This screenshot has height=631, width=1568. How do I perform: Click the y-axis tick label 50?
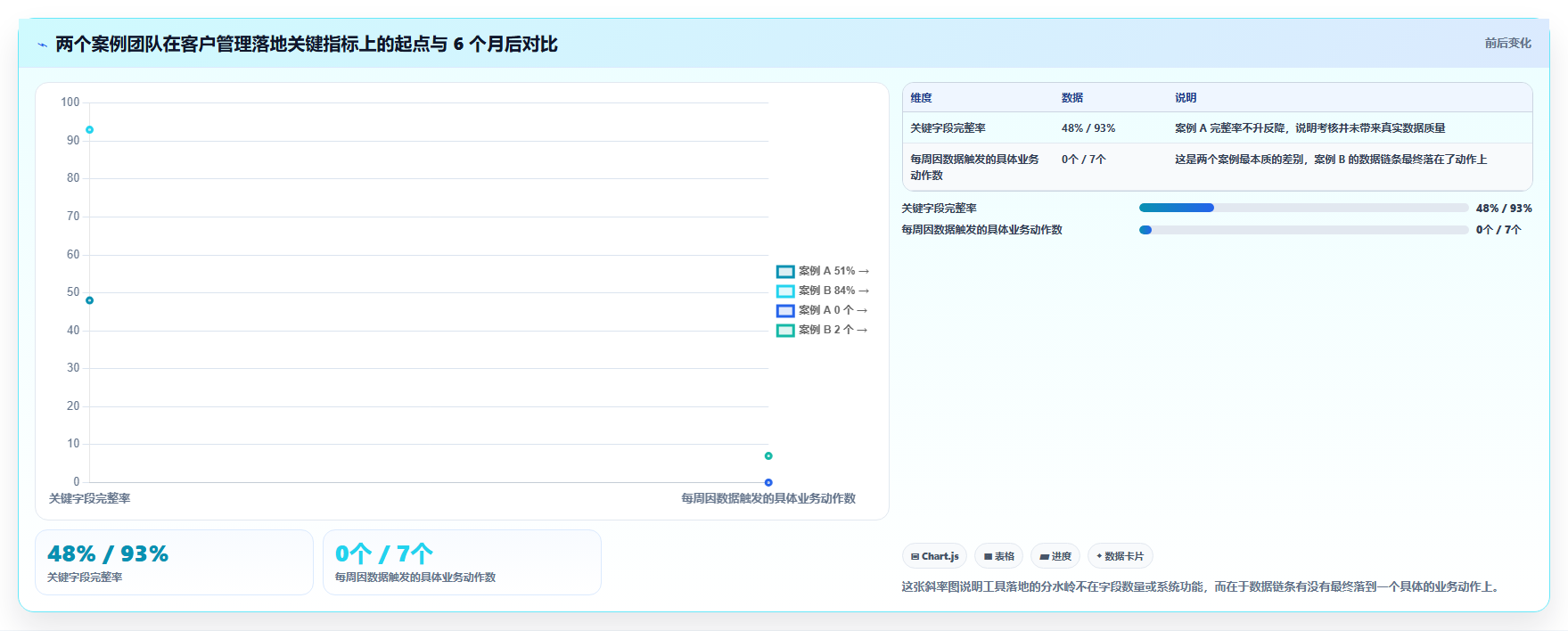pos(73,292)
